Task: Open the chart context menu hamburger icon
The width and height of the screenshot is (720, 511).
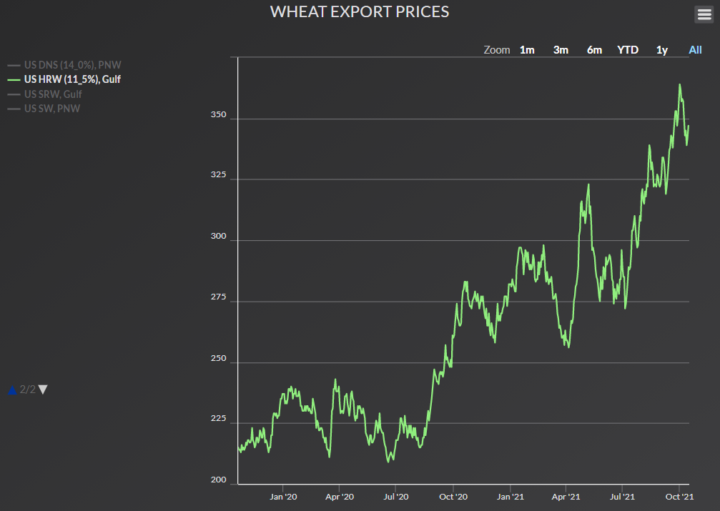Action: pyautogui.click(x=703, y=14)
